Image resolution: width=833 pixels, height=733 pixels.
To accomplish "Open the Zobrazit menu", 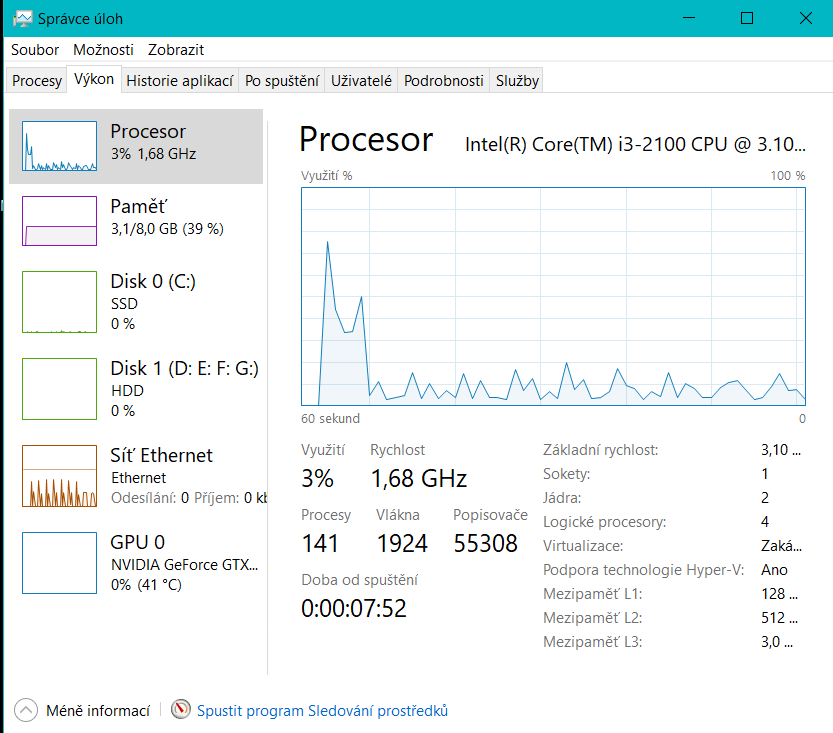I will 176,49.
